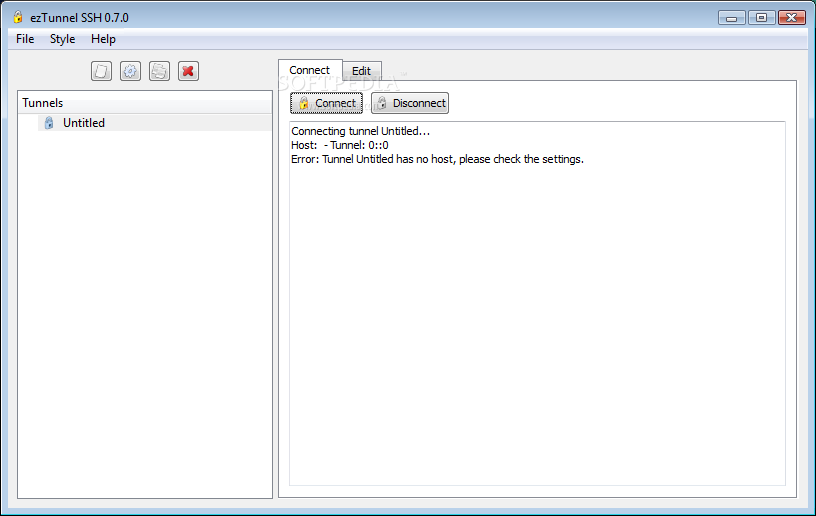Click the padlock icon beside Untitled

(49, 123)
